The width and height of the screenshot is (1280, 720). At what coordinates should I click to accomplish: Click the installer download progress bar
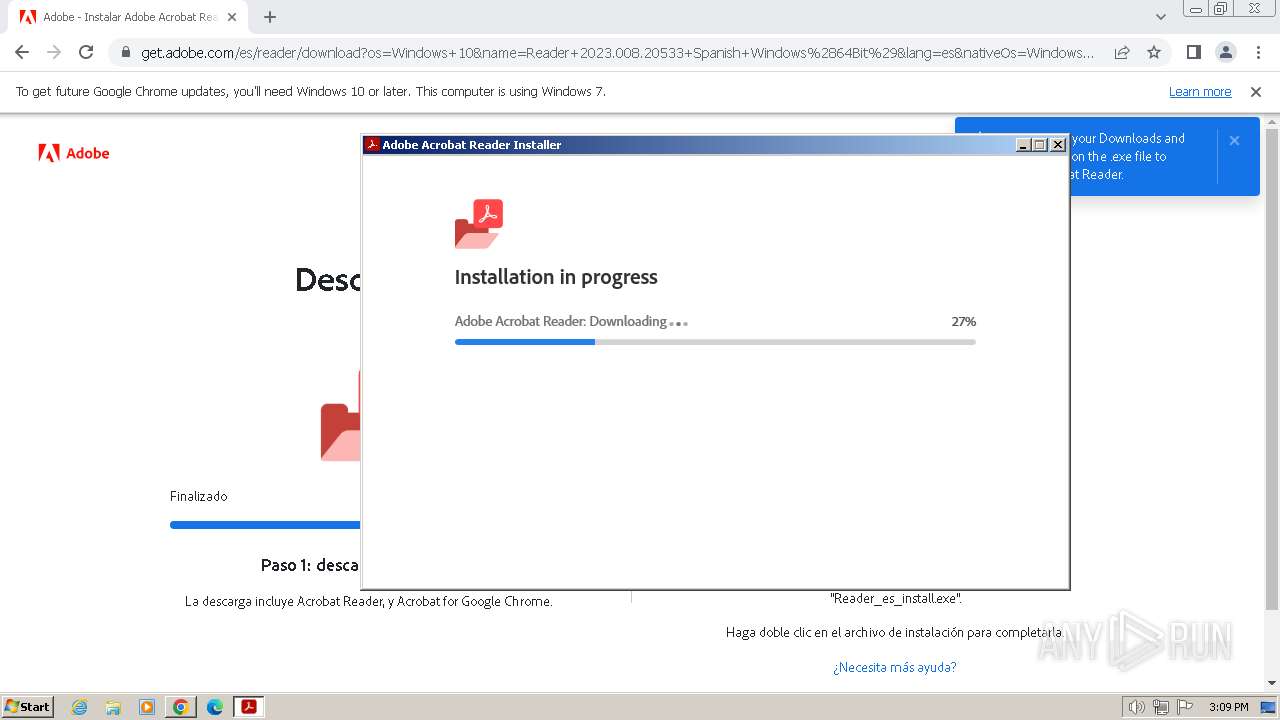pyautogui.click(x=715, y=342)
